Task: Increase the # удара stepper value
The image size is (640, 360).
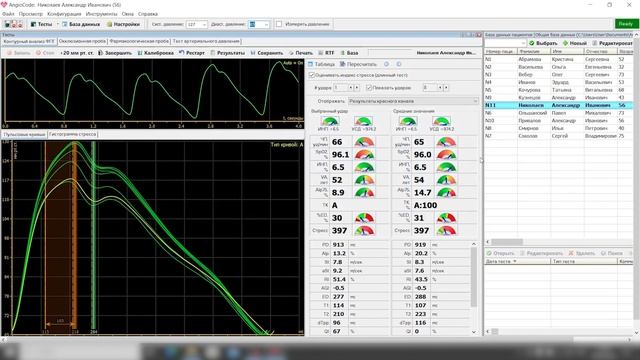Action: [x=356, y=87]
